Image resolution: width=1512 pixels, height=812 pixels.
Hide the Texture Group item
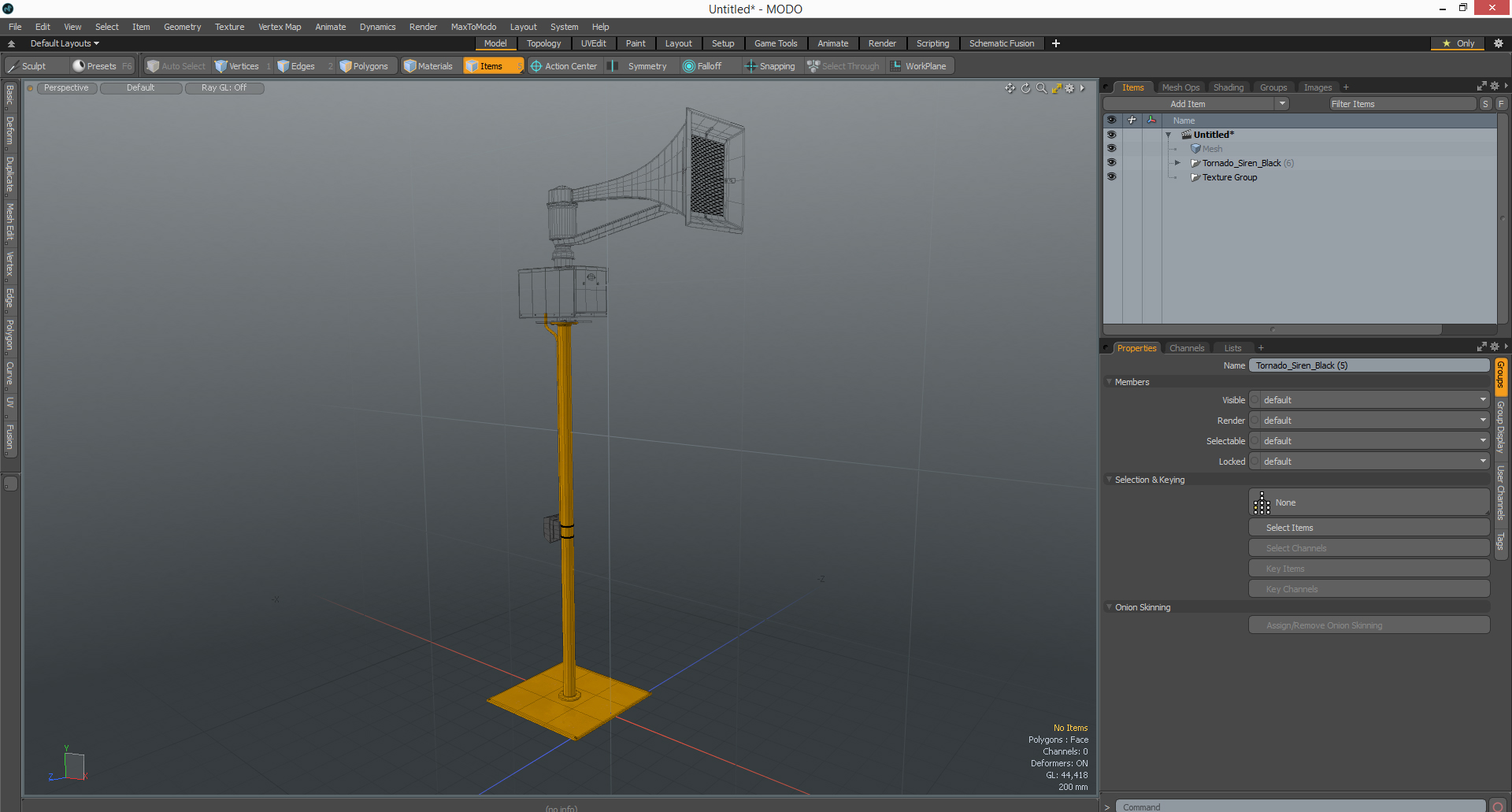tap(1111, 176)
